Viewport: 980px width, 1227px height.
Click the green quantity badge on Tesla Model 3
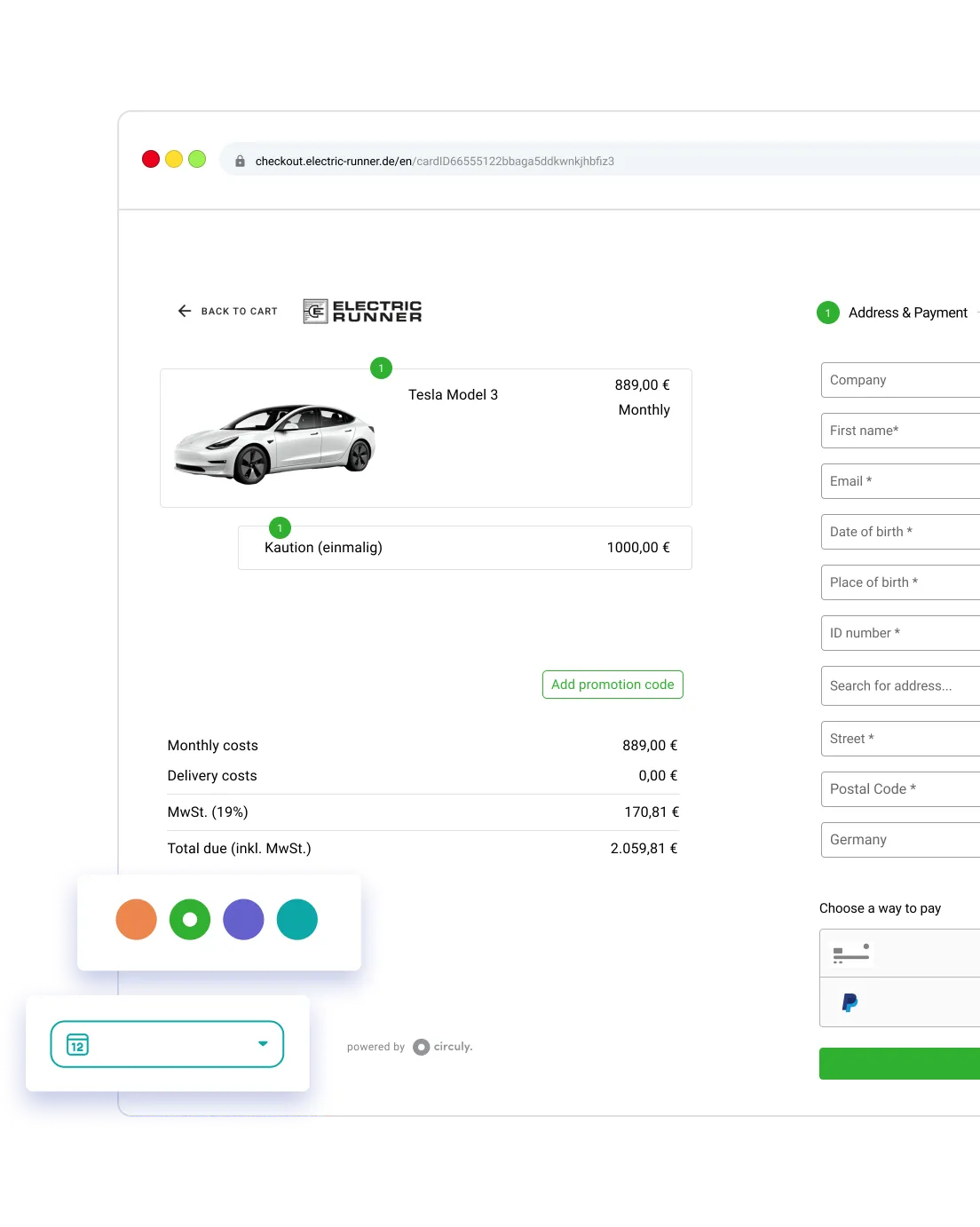pos(381,368)
